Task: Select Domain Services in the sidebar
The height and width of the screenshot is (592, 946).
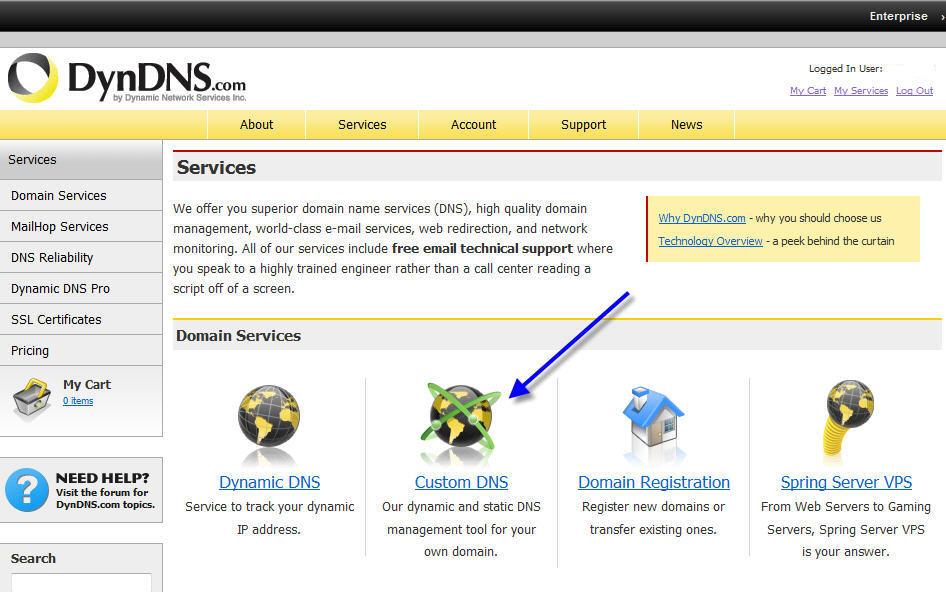Action: click(81, 196)
